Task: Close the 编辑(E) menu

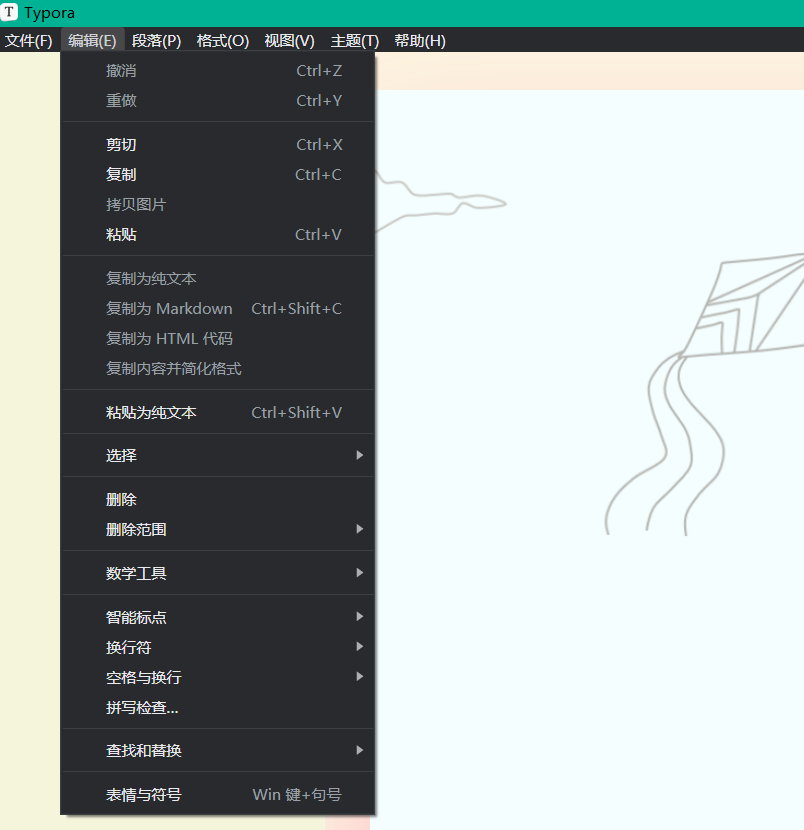Action: tap(92, 41)
